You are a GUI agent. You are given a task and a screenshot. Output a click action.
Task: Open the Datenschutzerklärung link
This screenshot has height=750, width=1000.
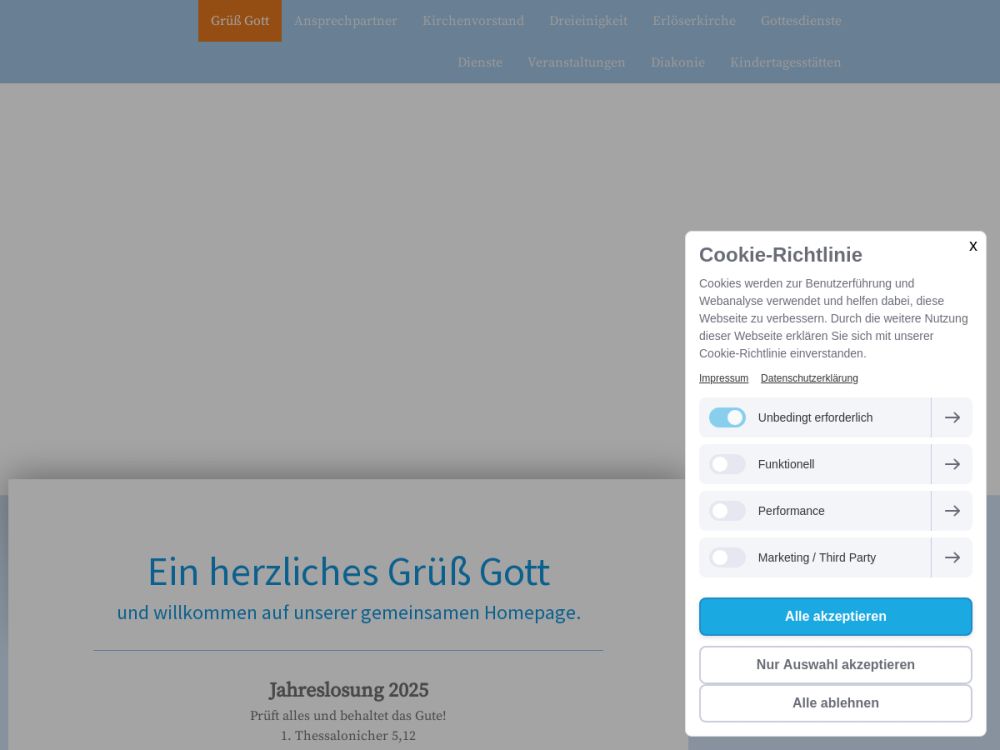coord(809,378)
